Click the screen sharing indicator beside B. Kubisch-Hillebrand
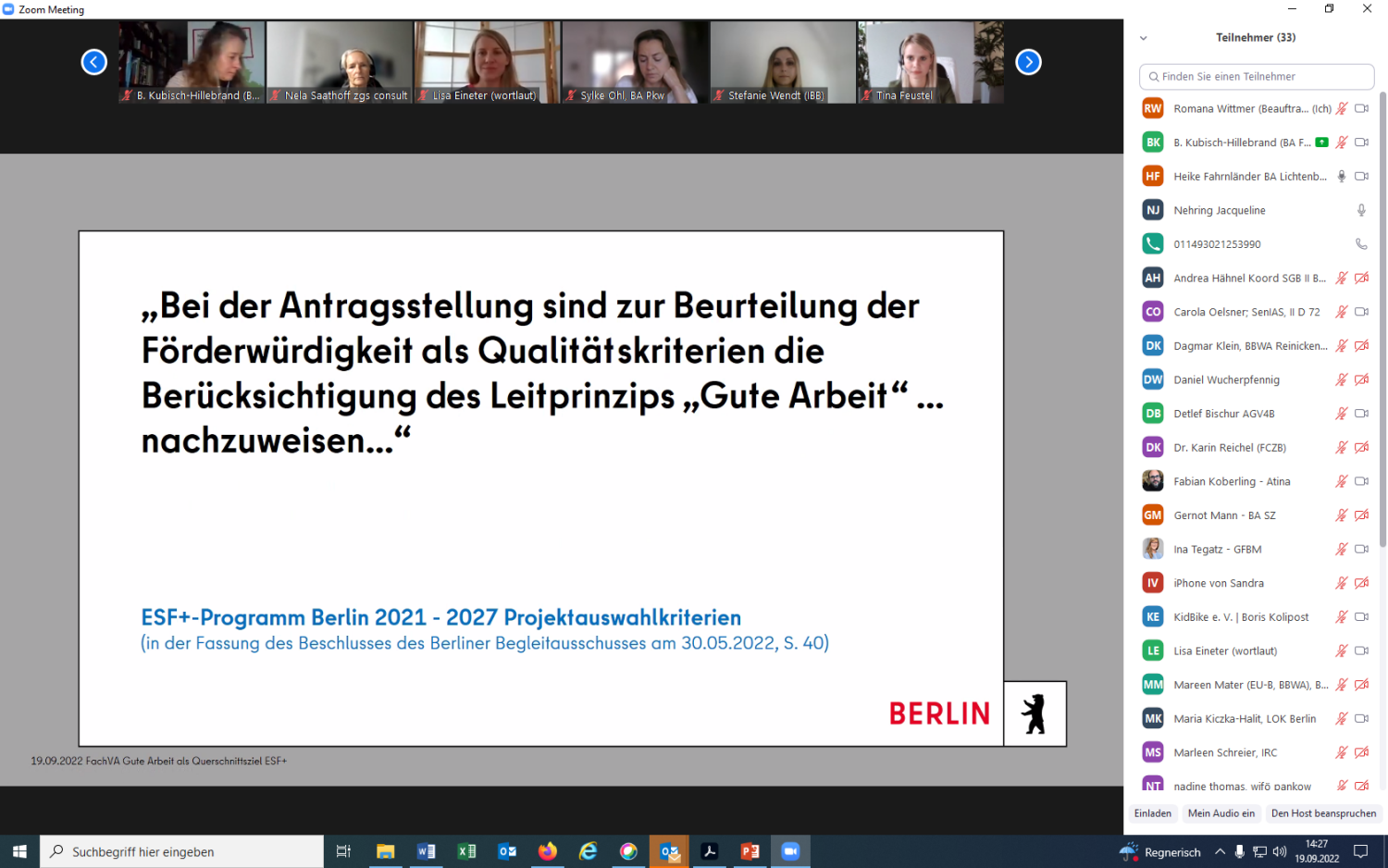 (x=1322, y=143)
